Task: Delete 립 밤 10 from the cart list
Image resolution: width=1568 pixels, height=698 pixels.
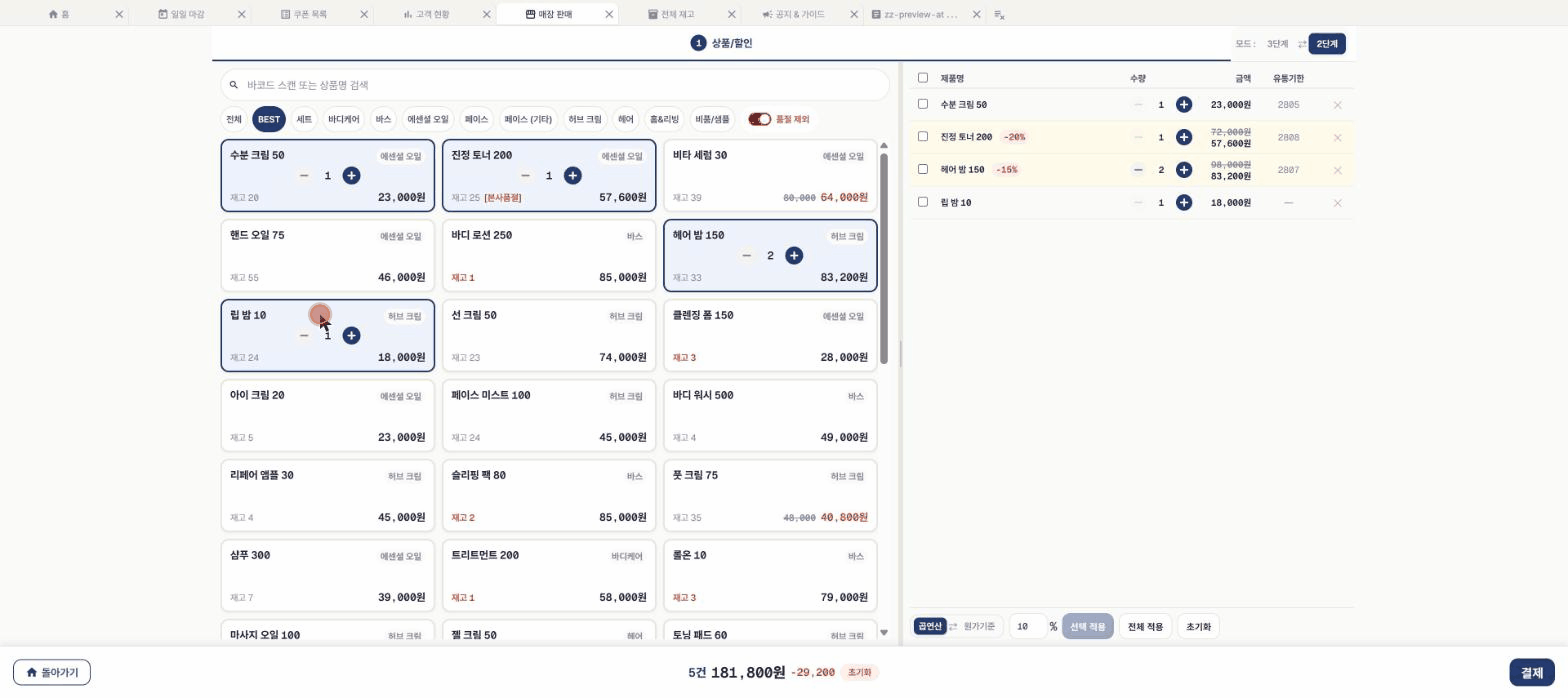Action: (1337, 203)
